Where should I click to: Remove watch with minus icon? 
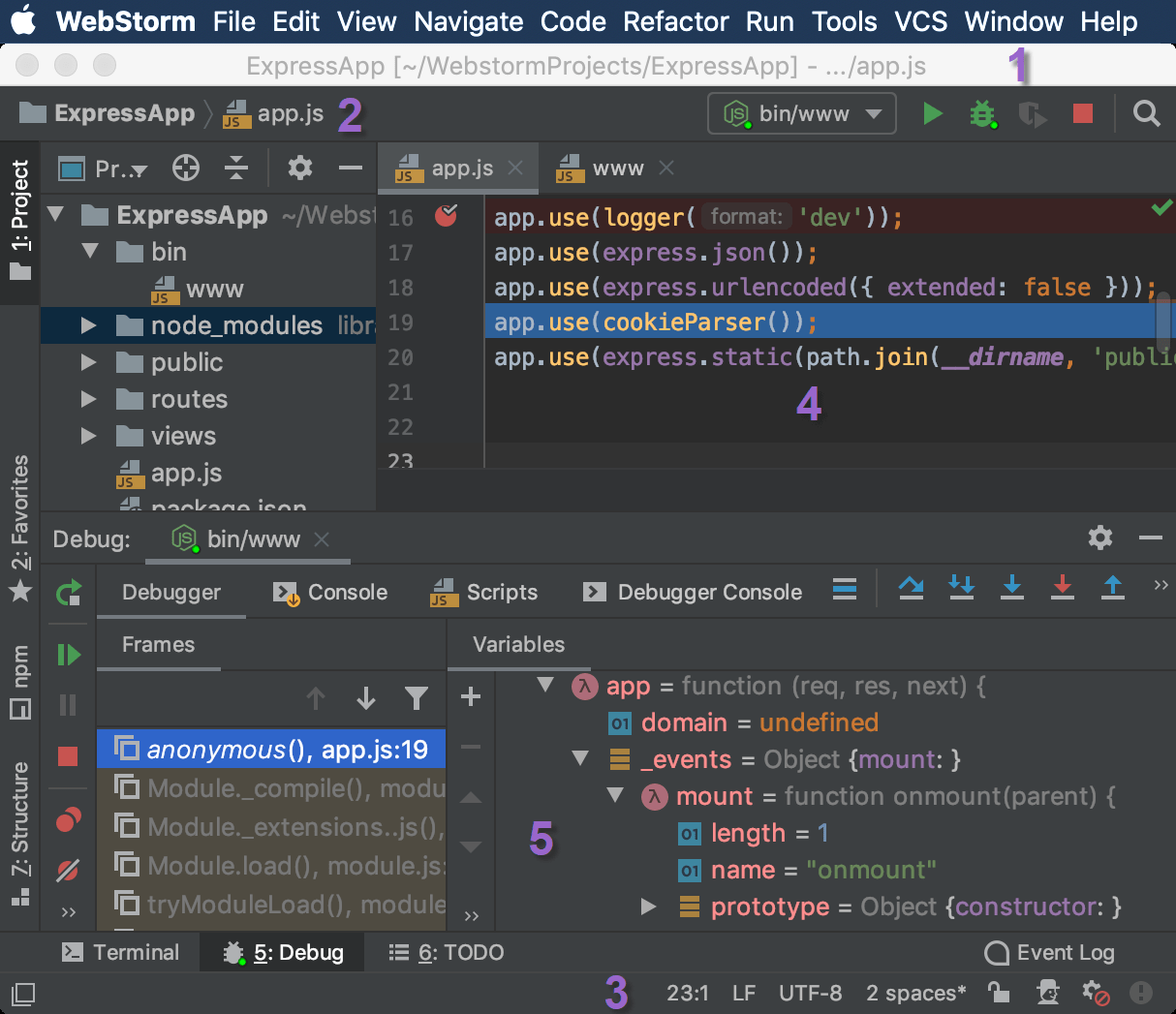pyautogui.click(x=471, y=747)
